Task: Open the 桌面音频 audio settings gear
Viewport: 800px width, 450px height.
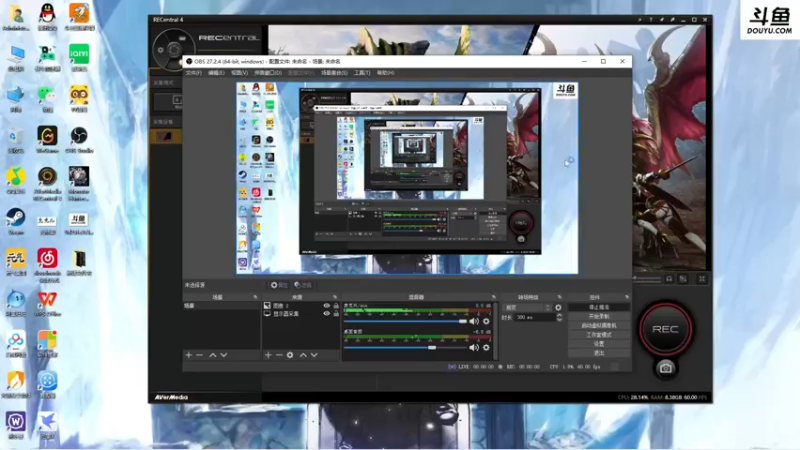Action: click(x=486, y=347)
